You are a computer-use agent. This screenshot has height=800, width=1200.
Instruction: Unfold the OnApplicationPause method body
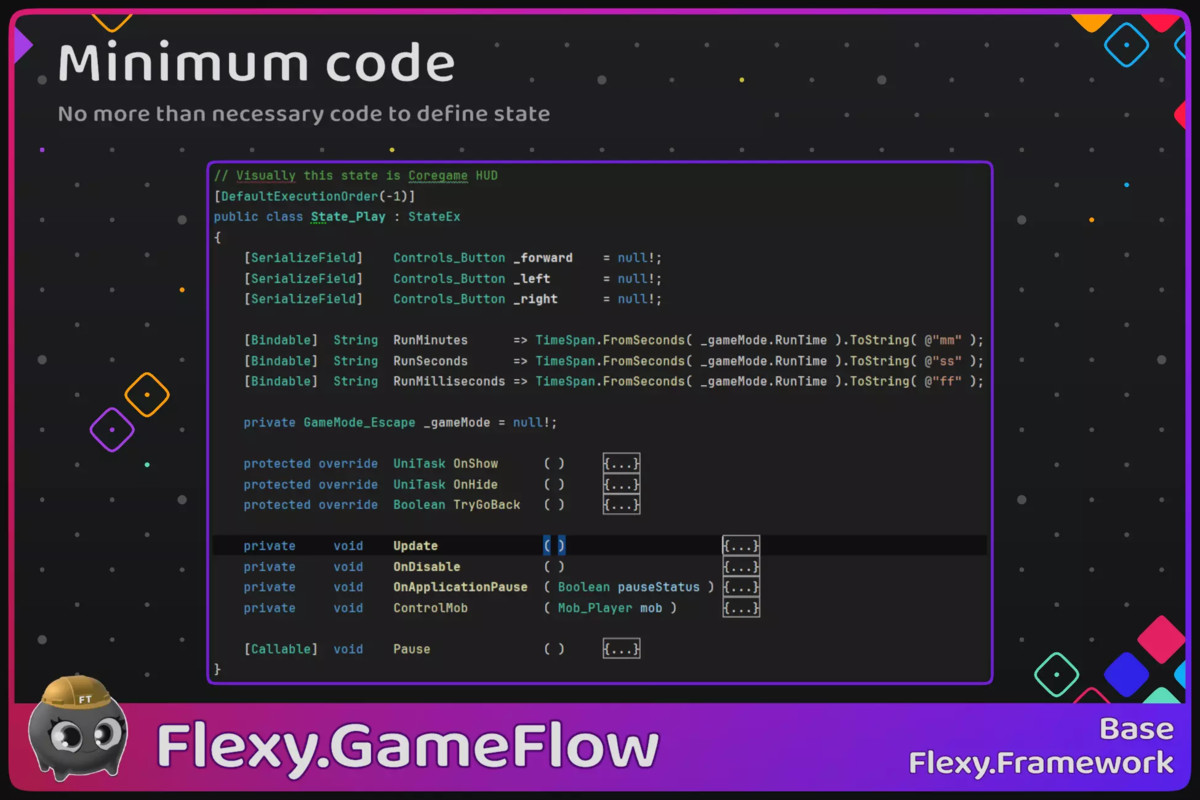(x=741, y=587)
